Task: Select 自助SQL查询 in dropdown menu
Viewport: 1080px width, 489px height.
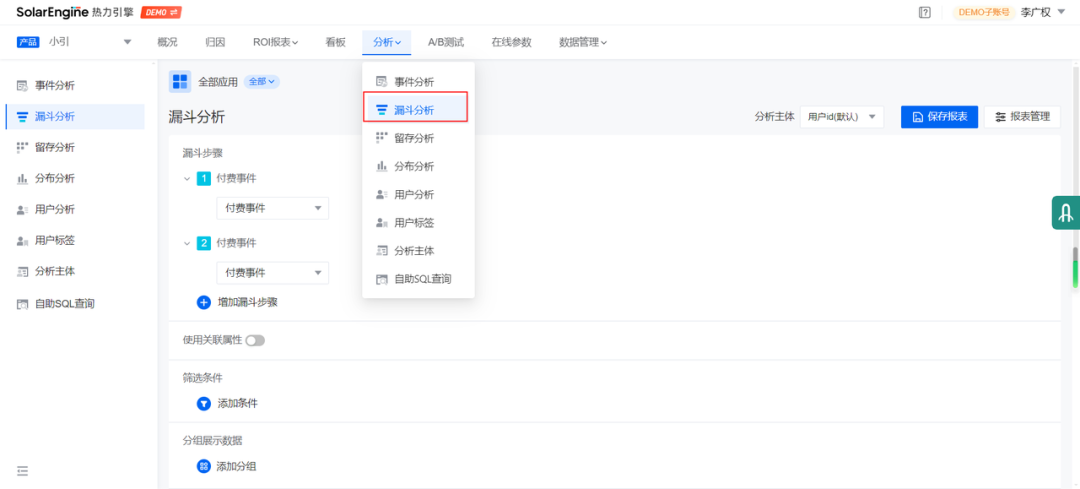Action: [x=418, y=280]
